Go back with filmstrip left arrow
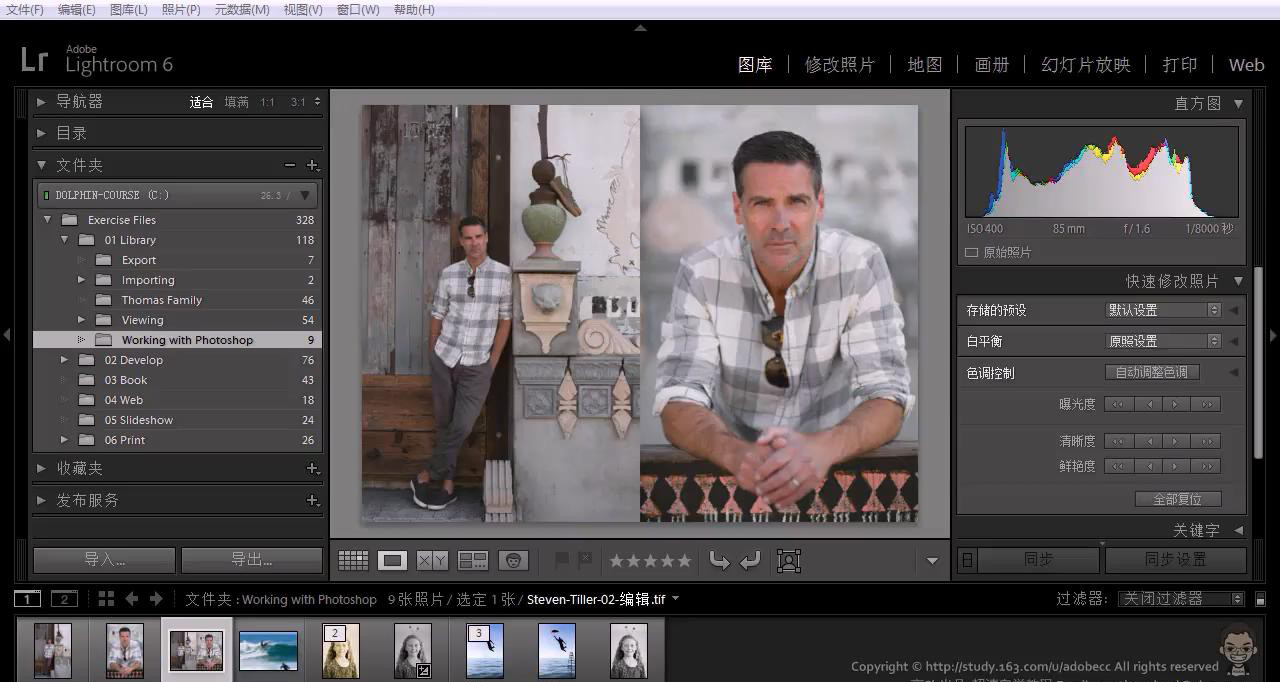Viewport: 1280px width, 682px height. [131, 599]
